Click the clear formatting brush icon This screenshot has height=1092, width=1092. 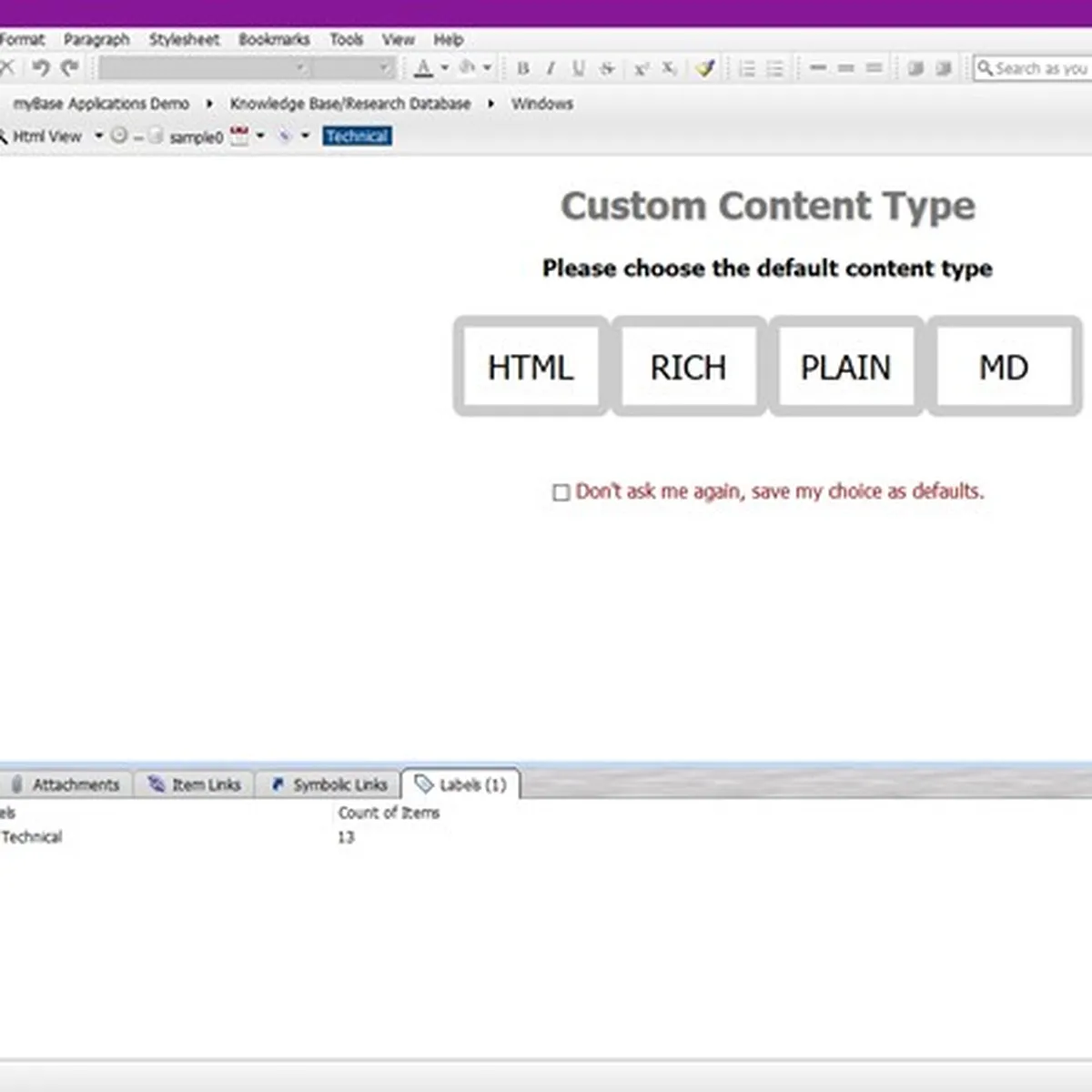coord(705,68)
